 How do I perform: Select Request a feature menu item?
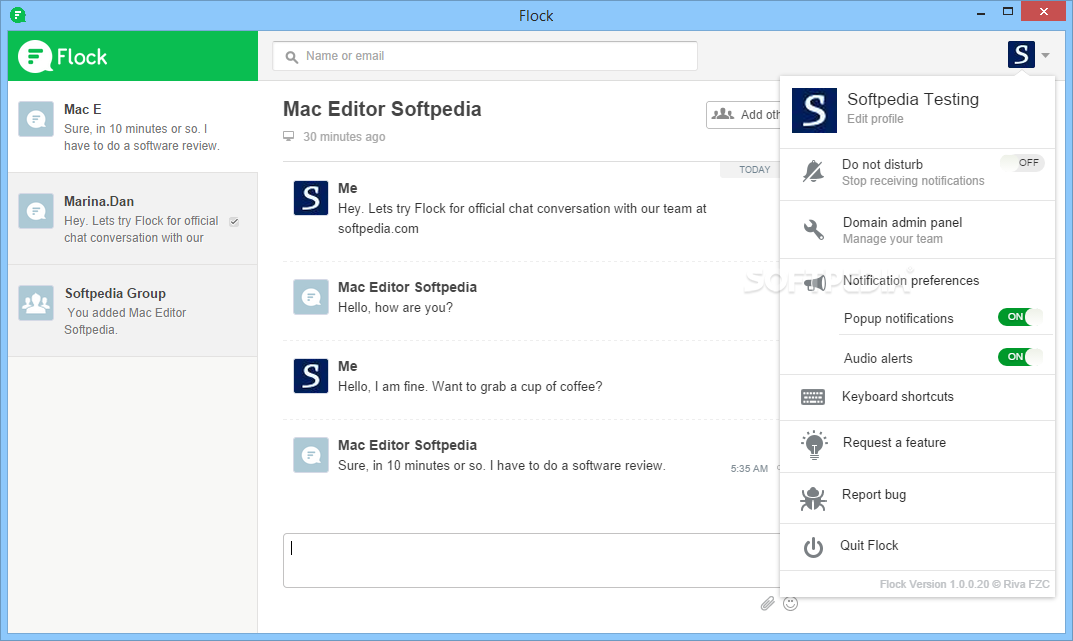[917, 446]
